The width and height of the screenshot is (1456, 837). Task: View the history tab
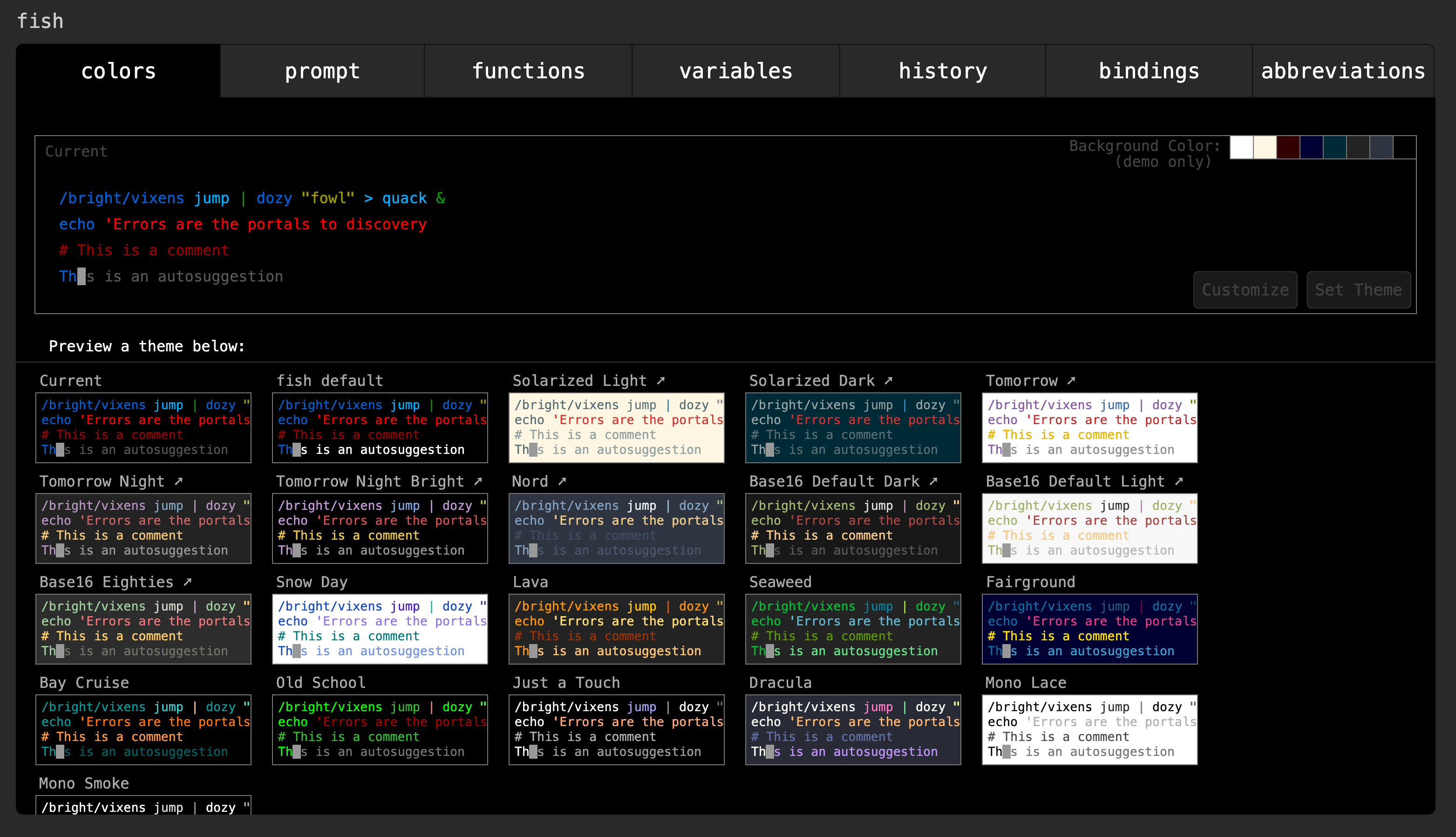point(943,70)
